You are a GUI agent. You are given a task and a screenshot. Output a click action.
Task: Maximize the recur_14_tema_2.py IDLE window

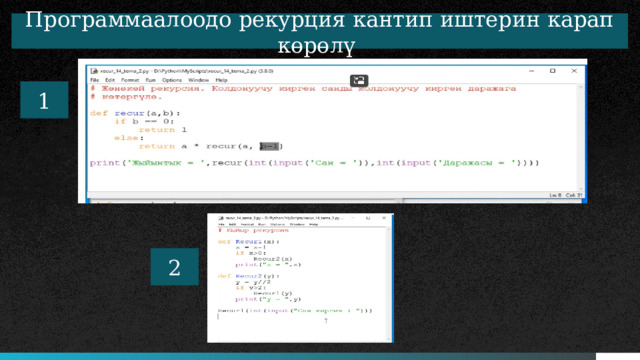(553, 71)
